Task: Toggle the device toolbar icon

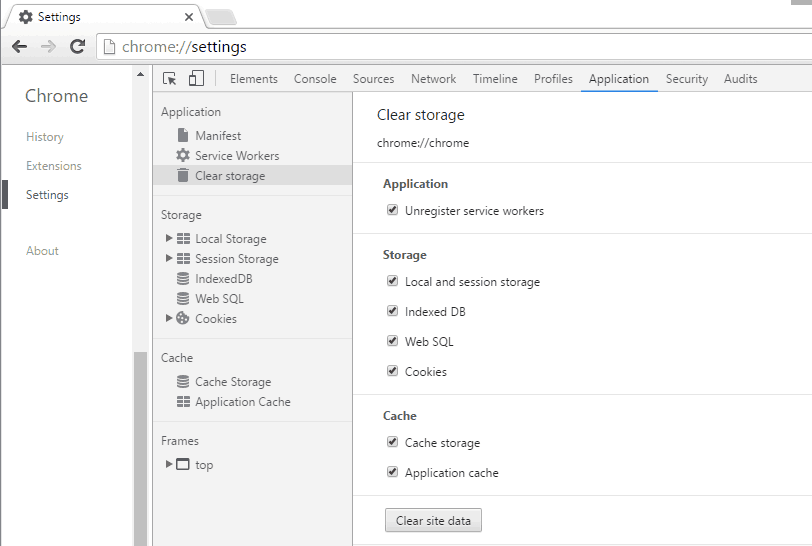Action: tap(196, 78)
